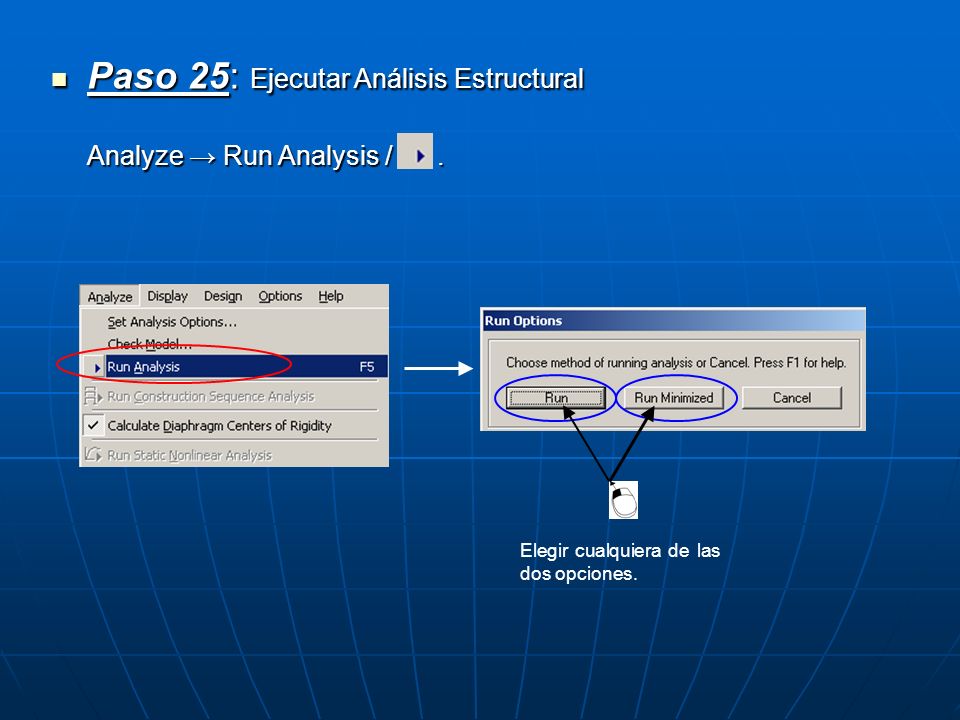Open the Options menu
The height and width of the screenshot is (720, 960).
tap(280, 296)
